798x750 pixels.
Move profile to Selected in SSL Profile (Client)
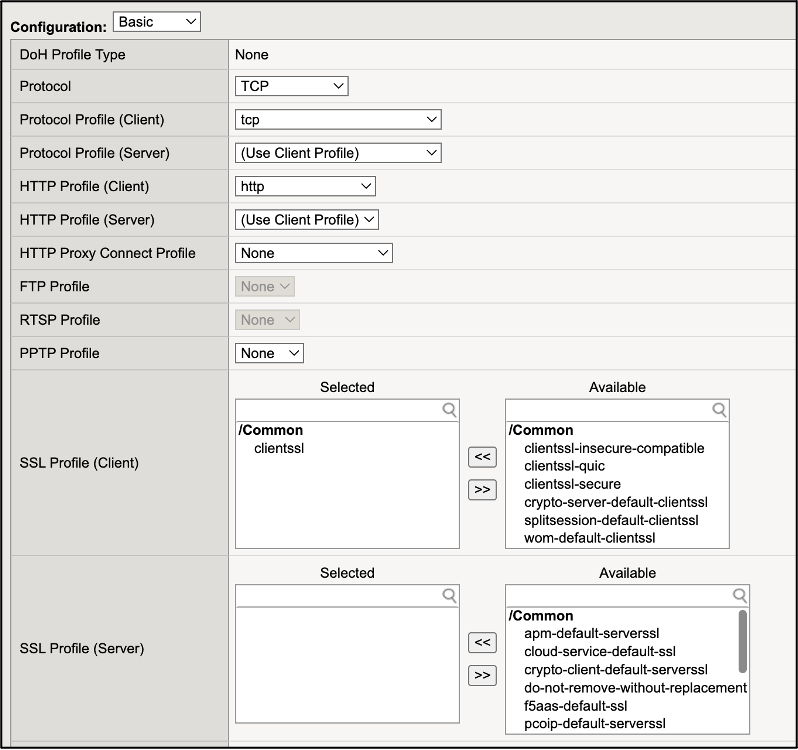(482, 457)
